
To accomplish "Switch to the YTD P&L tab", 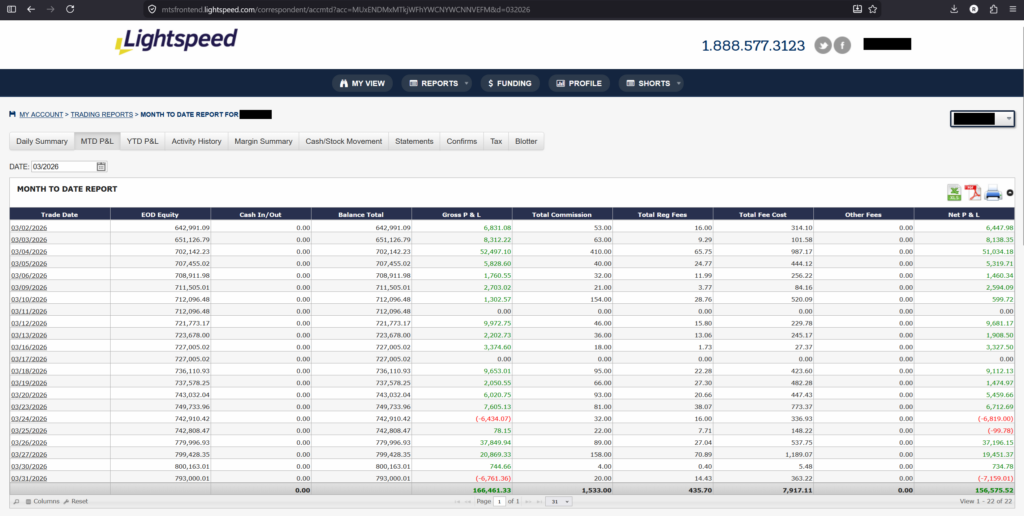I will click(x=142, y=141).
